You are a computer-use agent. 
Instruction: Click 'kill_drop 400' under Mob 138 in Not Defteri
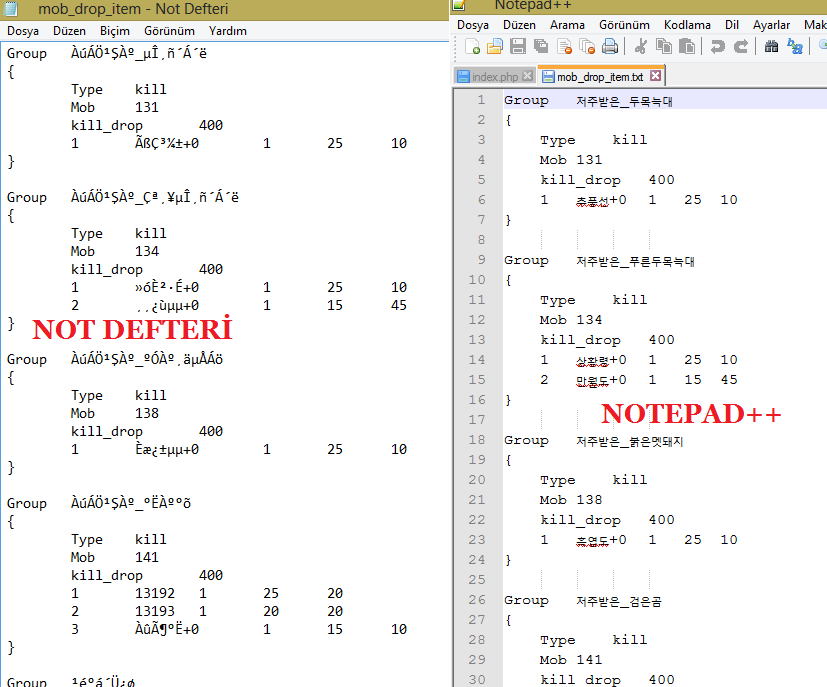click(147, 431)
